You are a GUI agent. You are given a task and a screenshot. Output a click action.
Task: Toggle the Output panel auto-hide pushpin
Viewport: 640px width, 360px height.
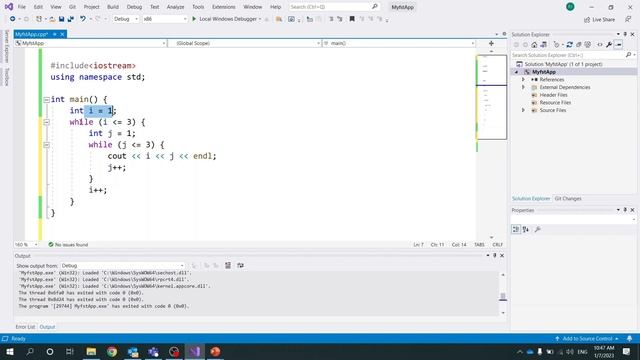pos(495,256)
